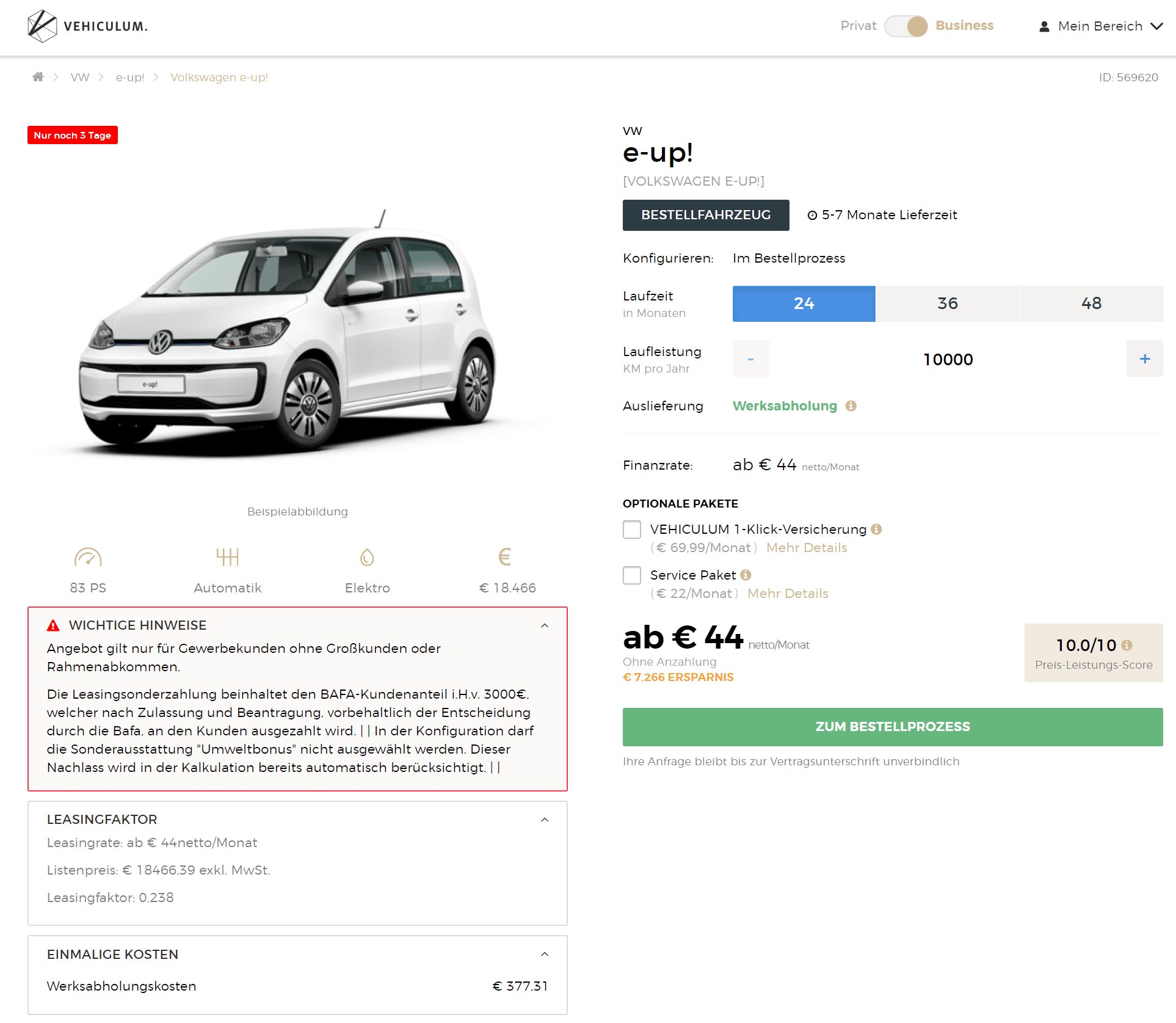Open Werksabholung info icon

coord(851,406)
